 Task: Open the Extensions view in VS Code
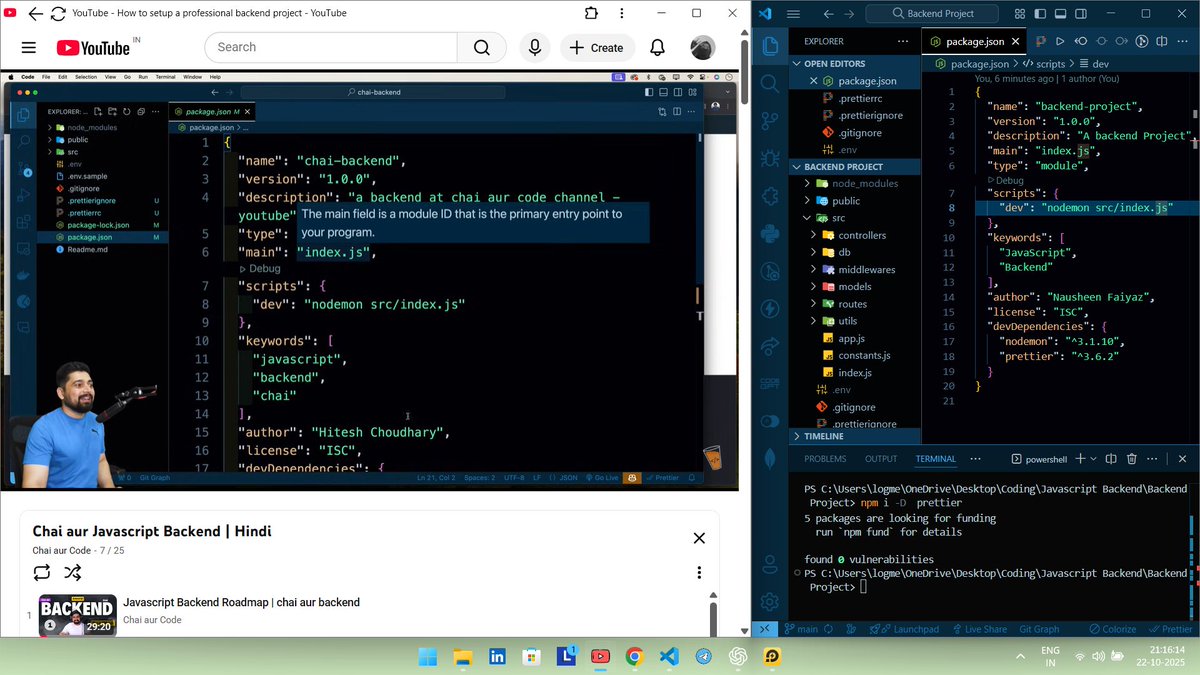point(770,196)
